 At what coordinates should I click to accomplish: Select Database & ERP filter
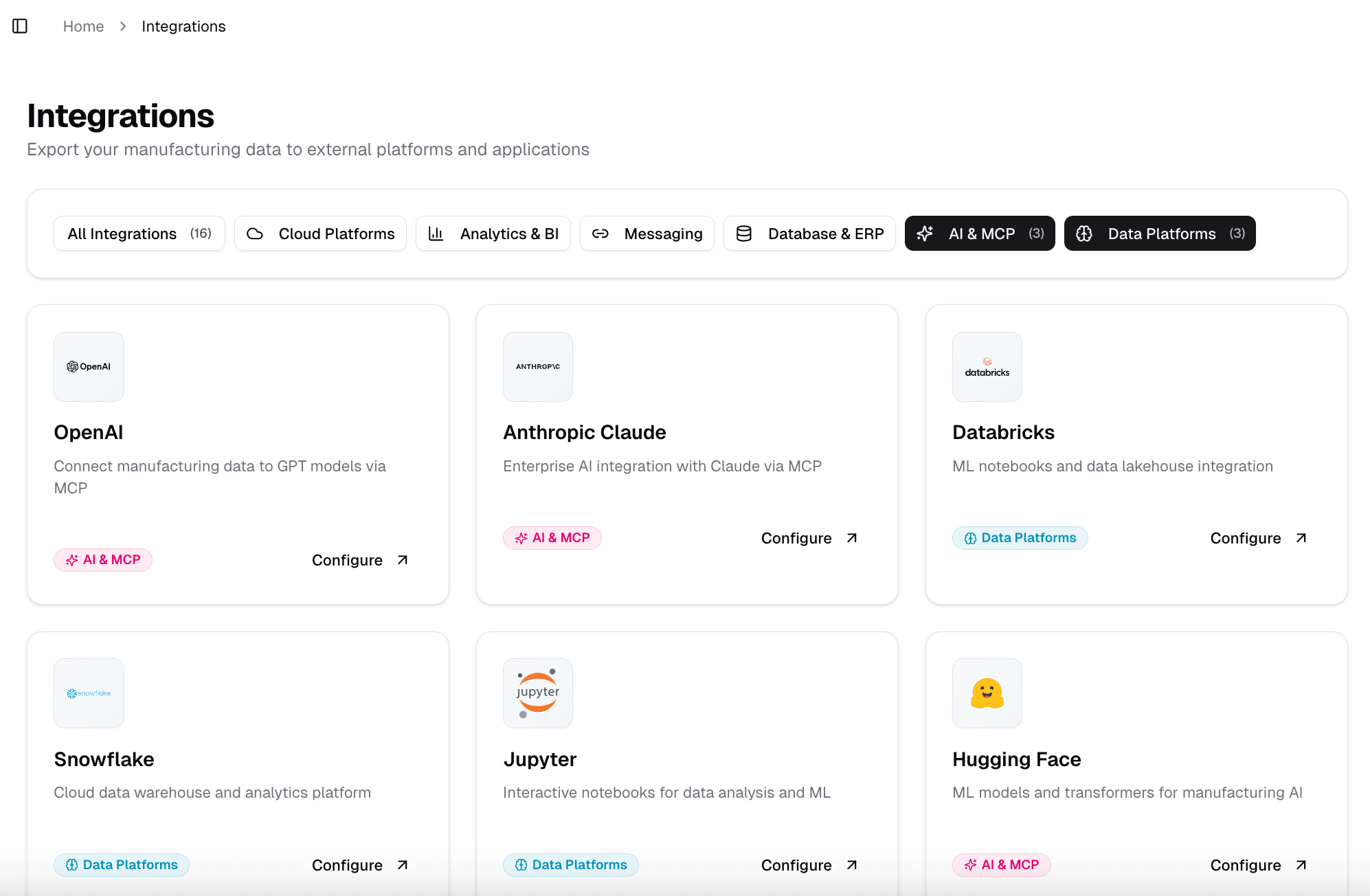(x=809, y=234)
